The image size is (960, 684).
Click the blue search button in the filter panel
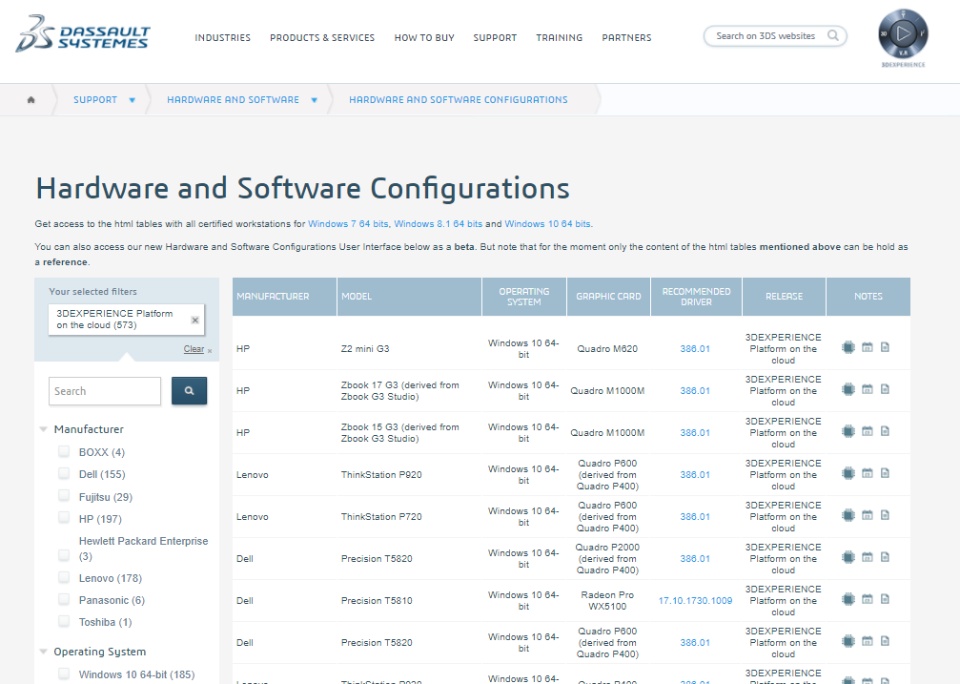point(189,391)
